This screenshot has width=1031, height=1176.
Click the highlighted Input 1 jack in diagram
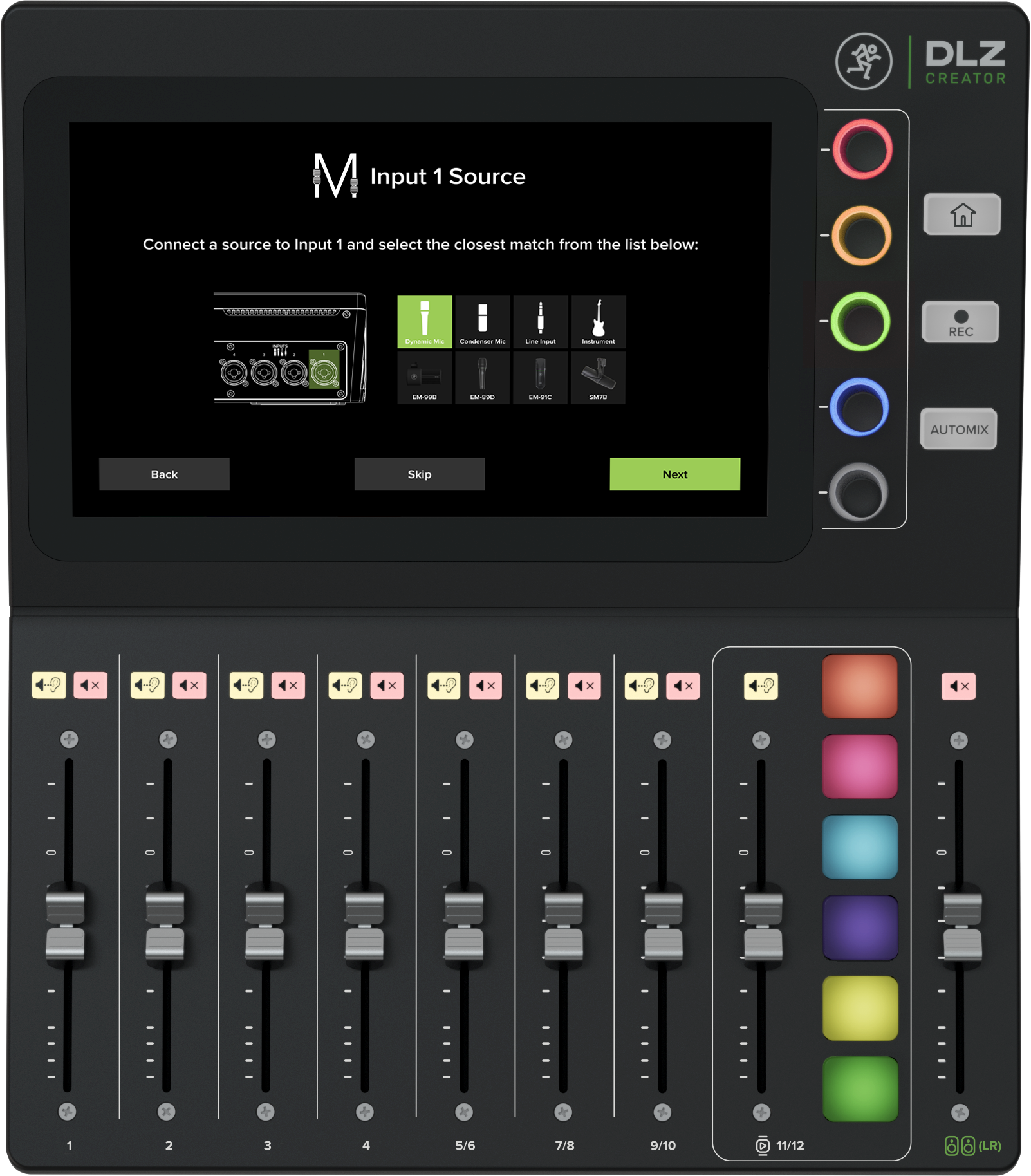tap(324, 371)
